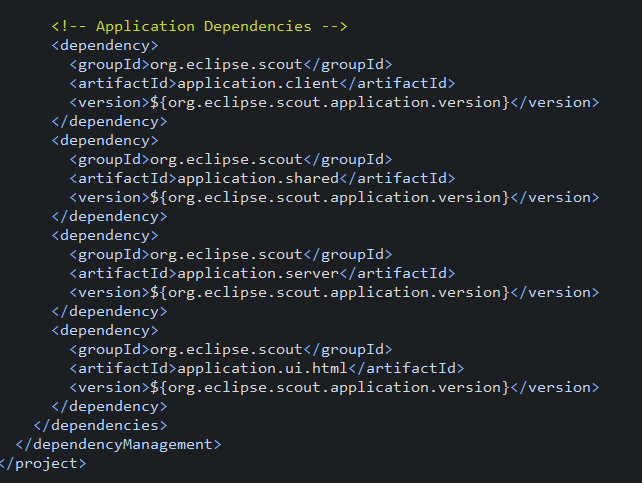Screen dimensions: 642x483
Task: Click the closing dependencyManagement tag
Action: 118,445
